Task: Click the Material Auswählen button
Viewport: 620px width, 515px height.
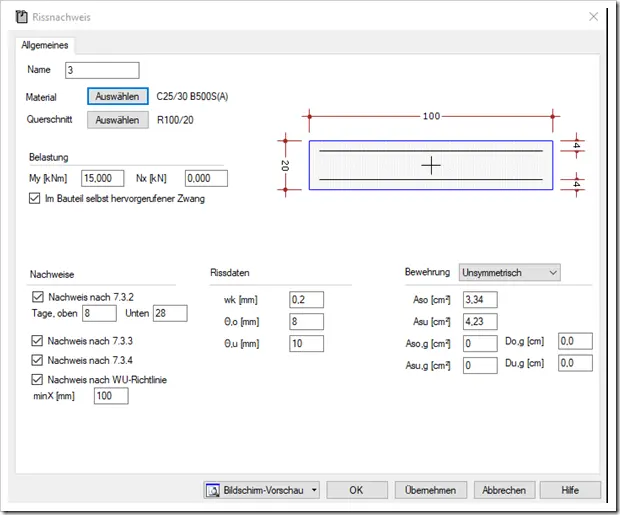Action: [118, 96]
